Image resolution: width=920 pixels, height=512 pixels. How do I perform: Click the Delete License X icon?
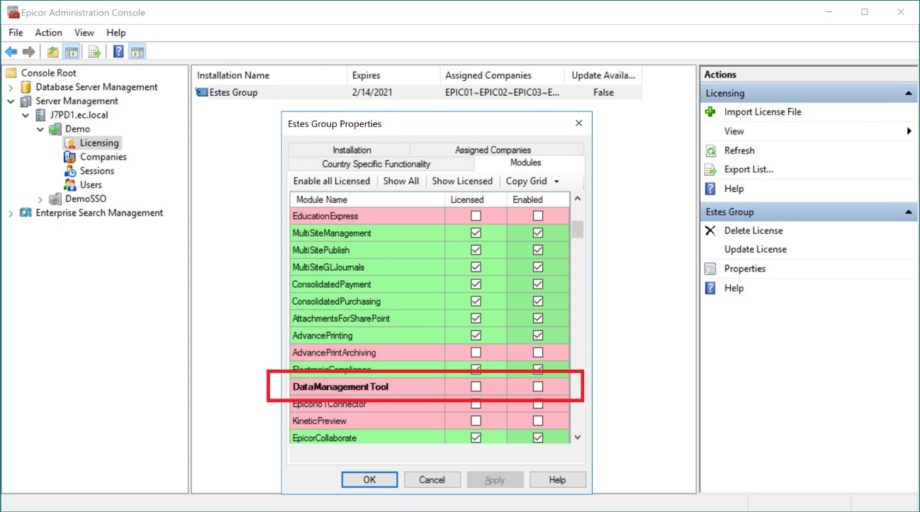tap(711, 230)
